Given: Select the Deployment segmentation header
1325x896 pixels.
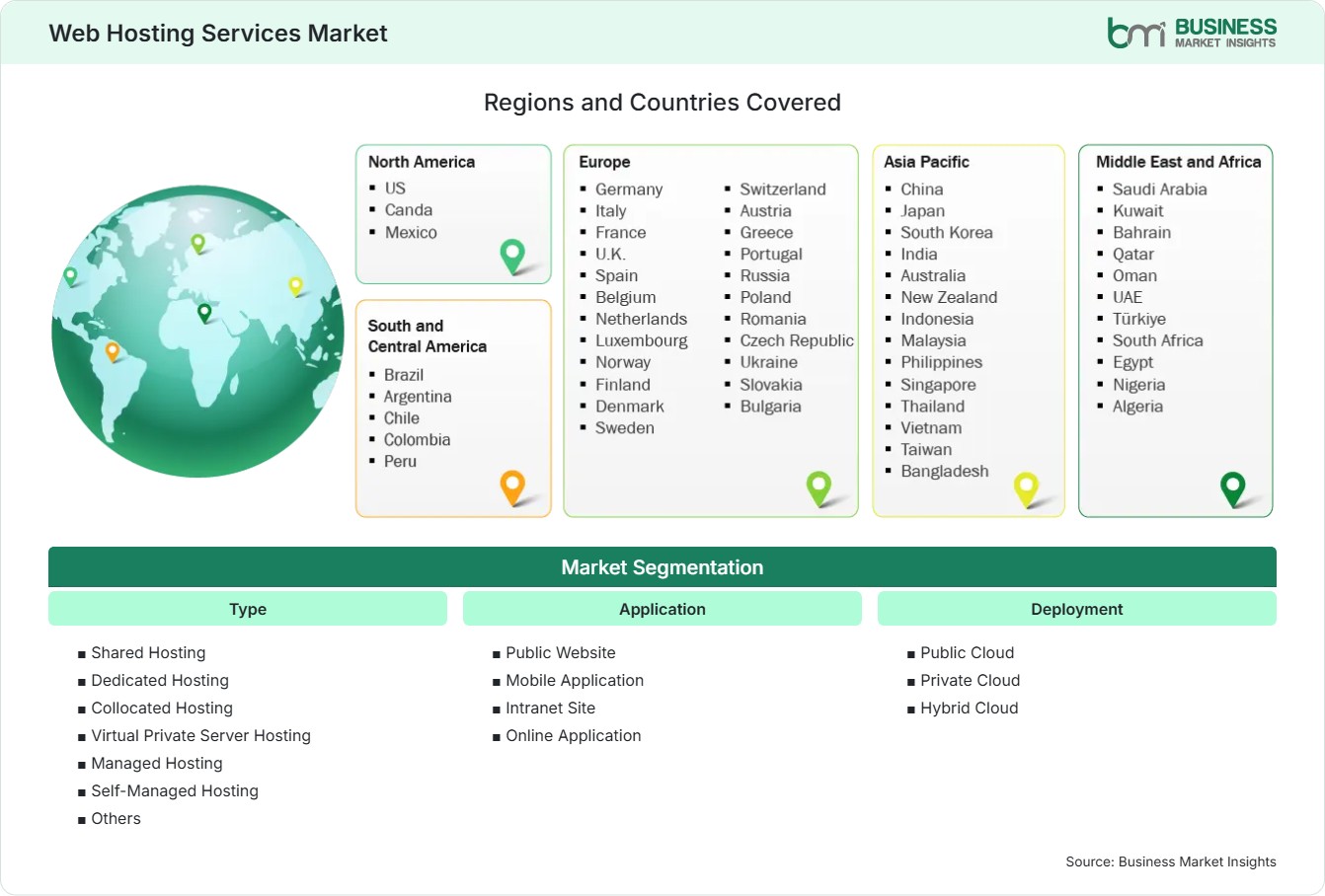Looking at the screenshot, I should pos(1077,609).
